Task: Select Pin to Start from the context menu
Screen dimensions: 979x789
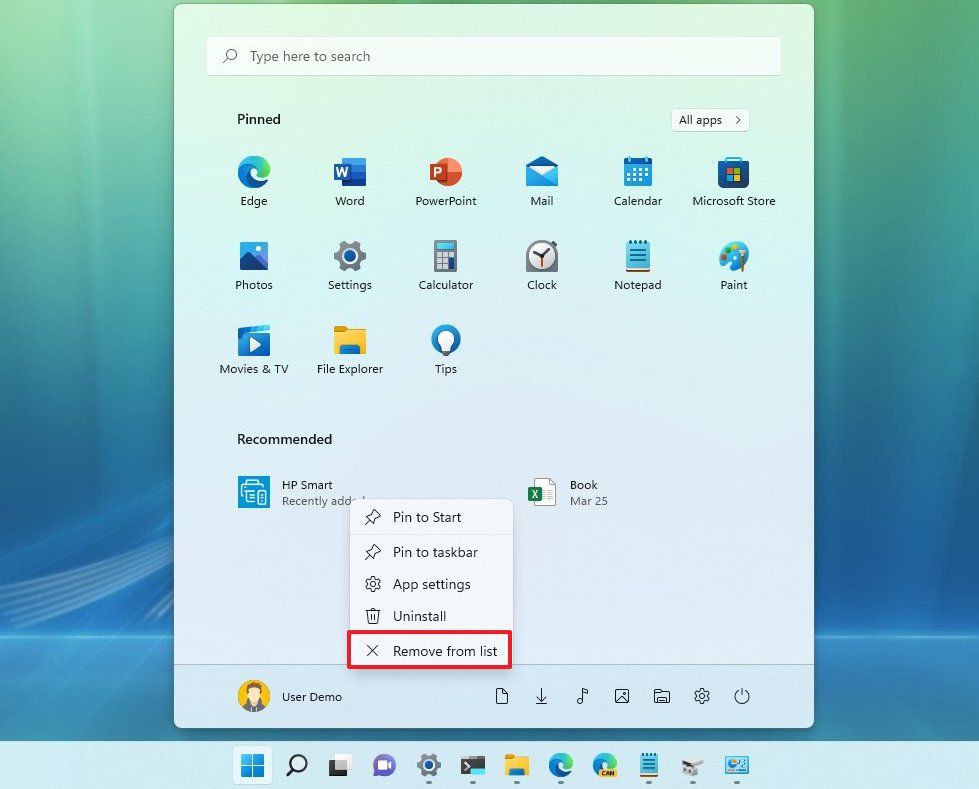Action: click(428, 517)
